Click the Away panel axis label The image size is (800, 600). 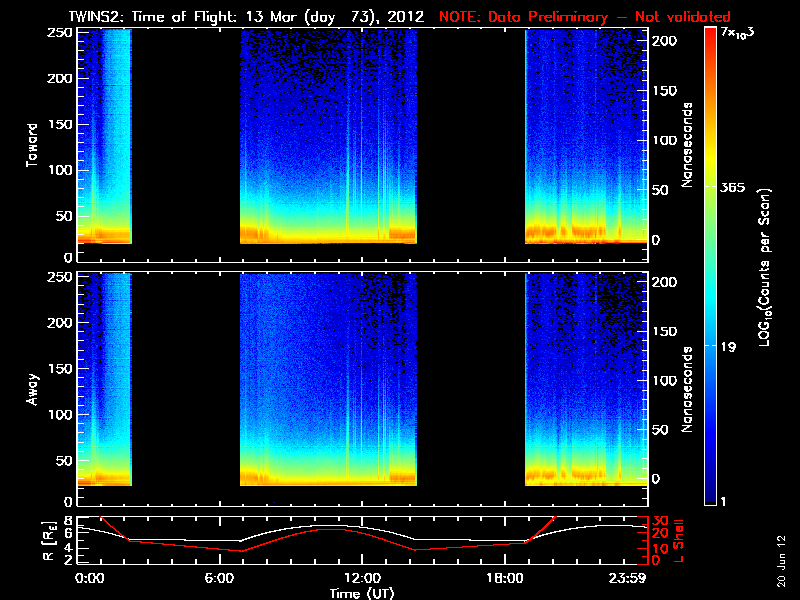click(32, 390)
